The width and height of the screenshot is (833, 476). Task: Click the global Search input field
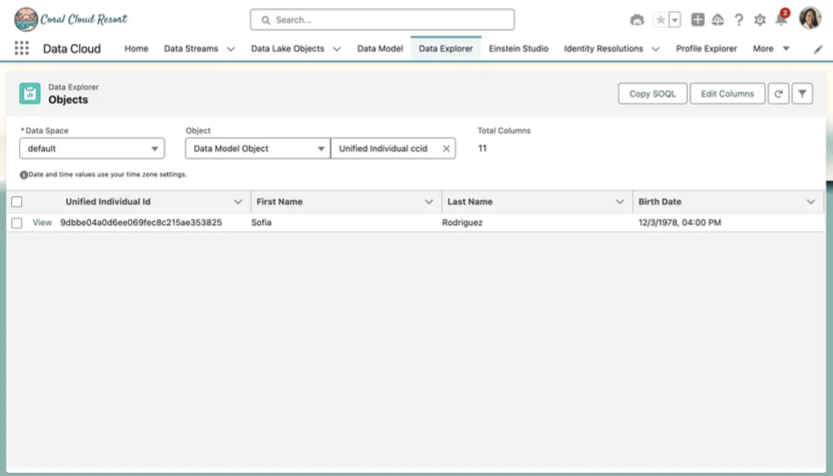pos(382,20)
